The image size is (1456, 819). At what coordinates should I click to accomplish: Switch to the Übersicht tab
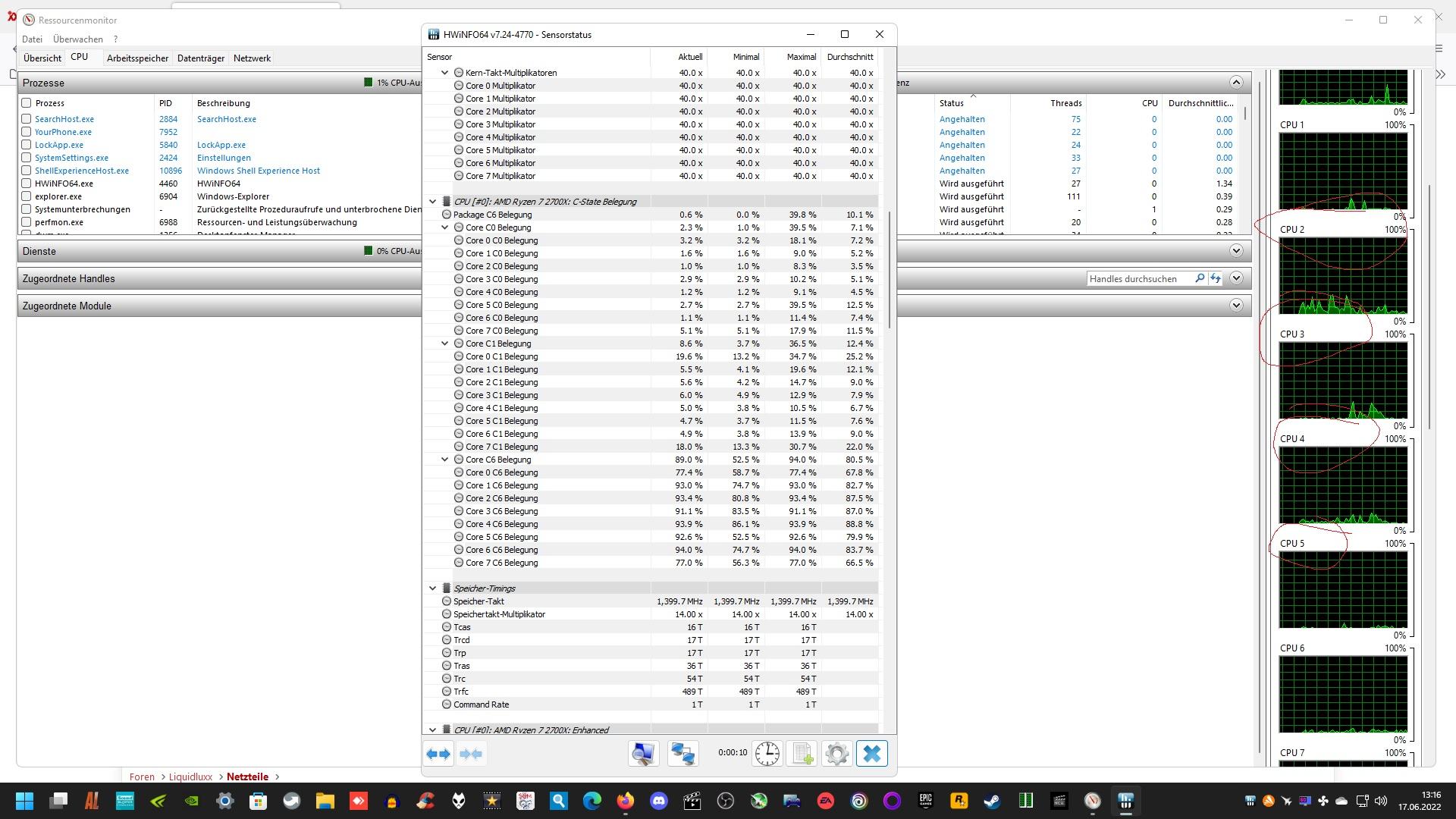(x=42, y=58)
